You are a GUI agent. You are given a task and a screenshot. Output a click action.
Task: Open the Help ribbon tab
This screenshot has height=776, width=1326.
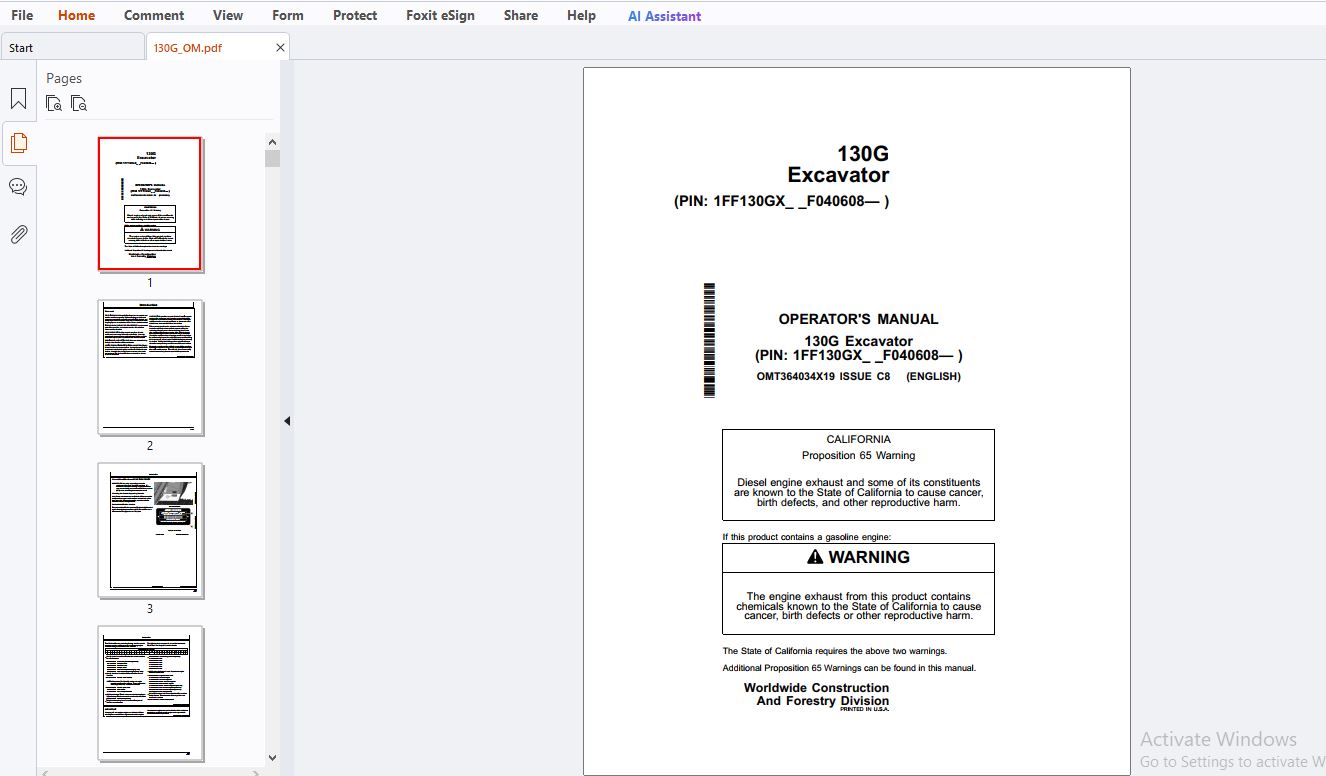click(x=581, y=15)
